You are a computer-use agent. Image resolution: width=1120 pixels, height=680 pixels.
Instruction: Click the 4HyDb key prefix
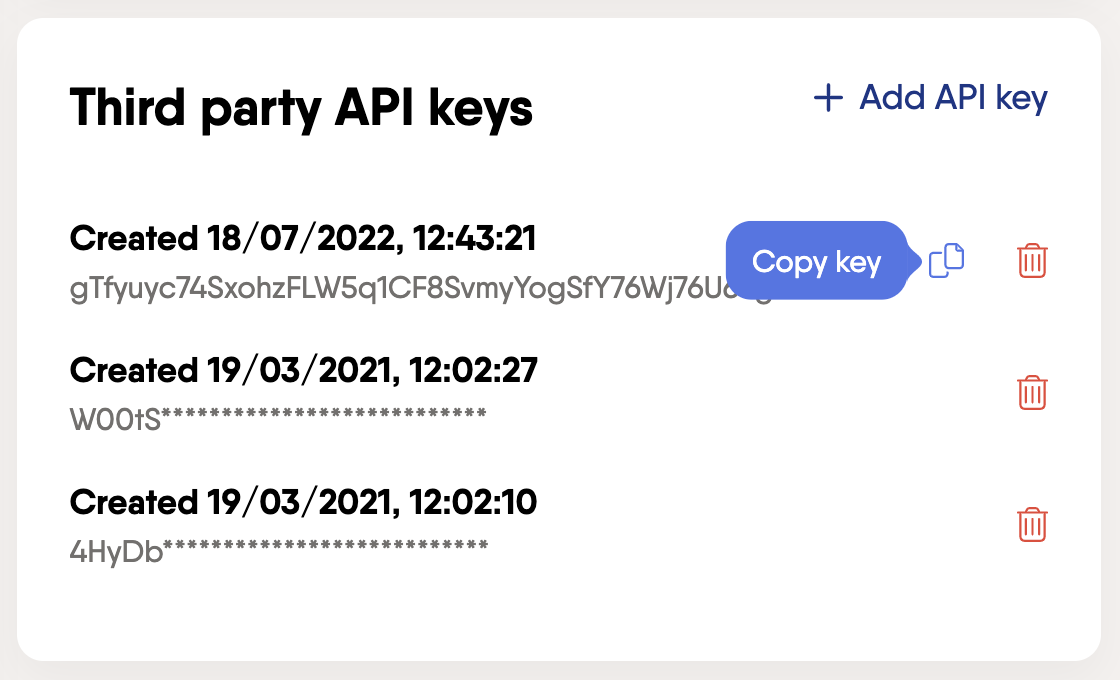point(116,551)
